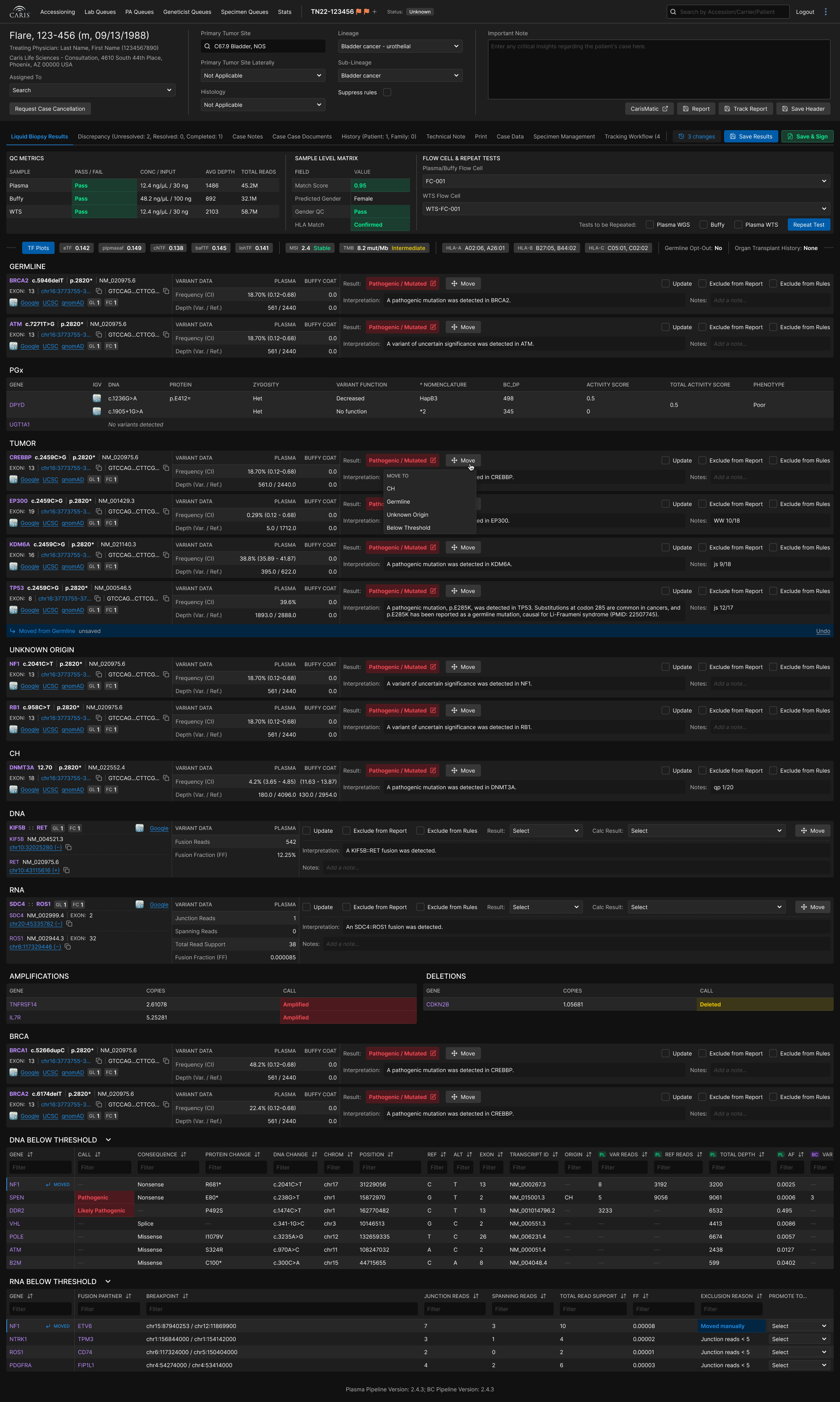Edit the Pathogenic / Mutated result for TP53

[433, 591]
